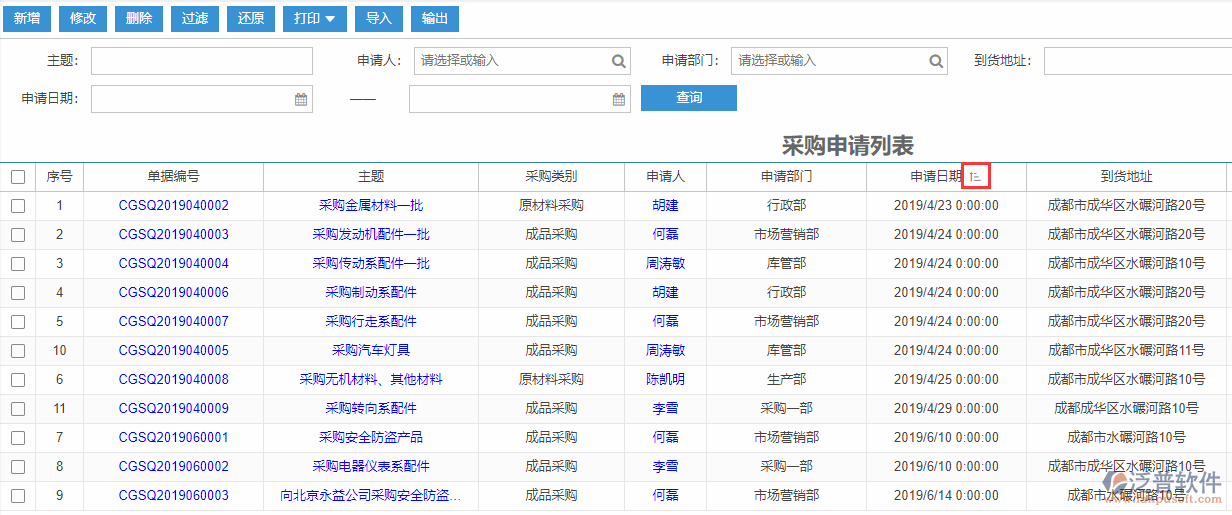
Task: Open the 采购安全防盗产品 subject link
Action: pyautogui.click(x=371, y=438)
